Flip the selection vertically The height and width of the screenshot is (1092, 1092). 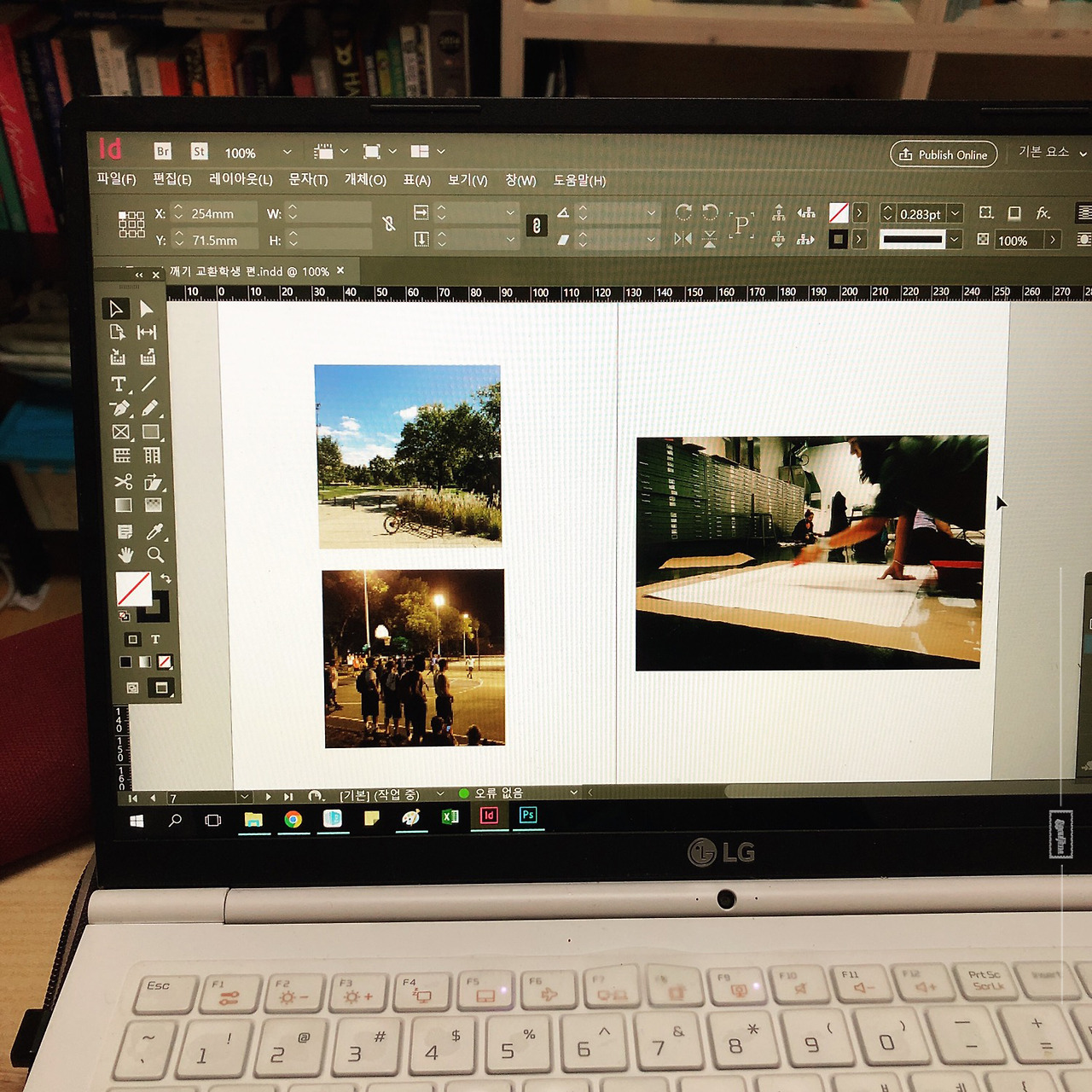(x=710, y=239)
